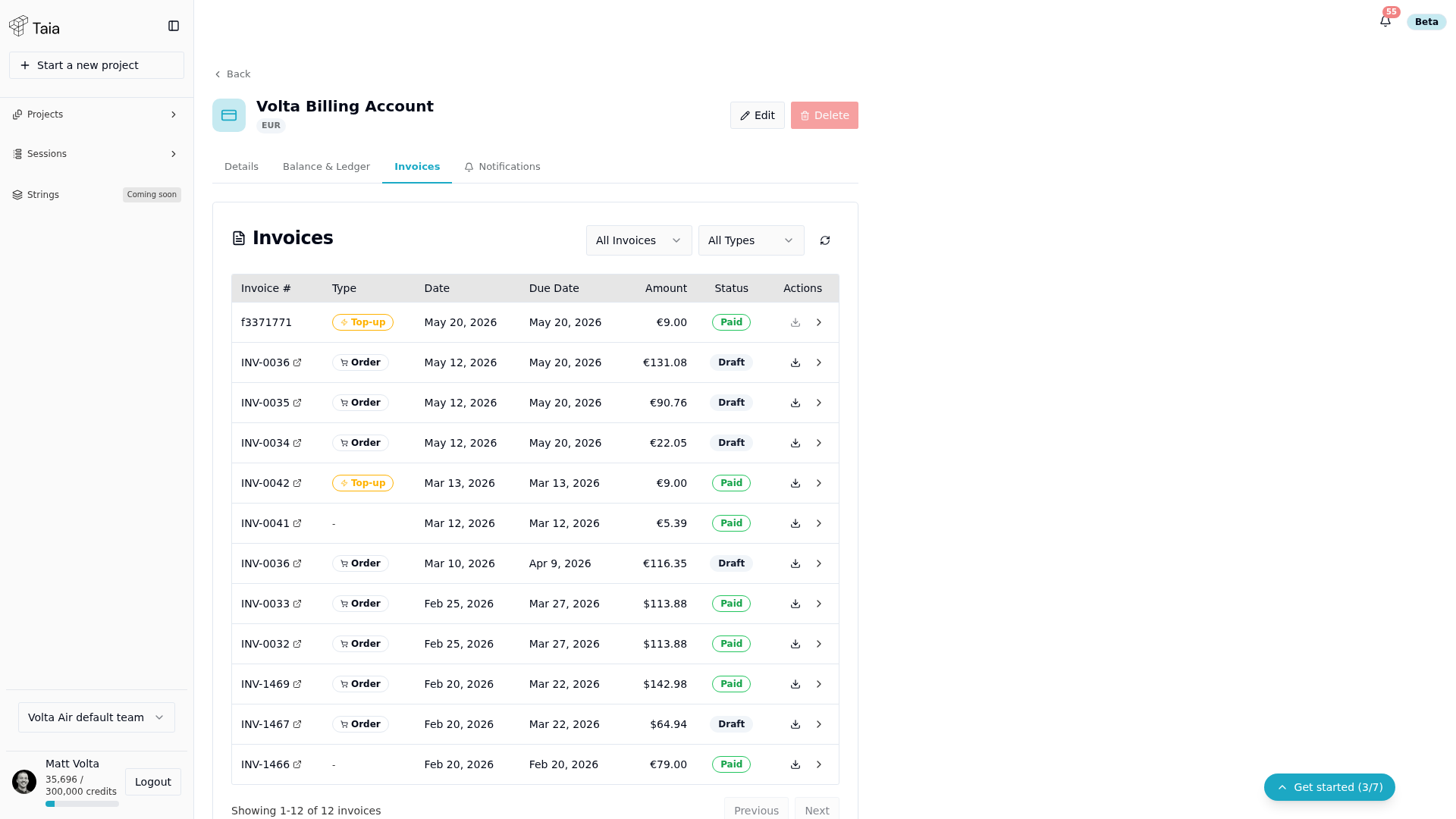The image size is (1456, 819).
Task: Refresh the invoices list
Action: pyautogui.click(x=825, y=240)
